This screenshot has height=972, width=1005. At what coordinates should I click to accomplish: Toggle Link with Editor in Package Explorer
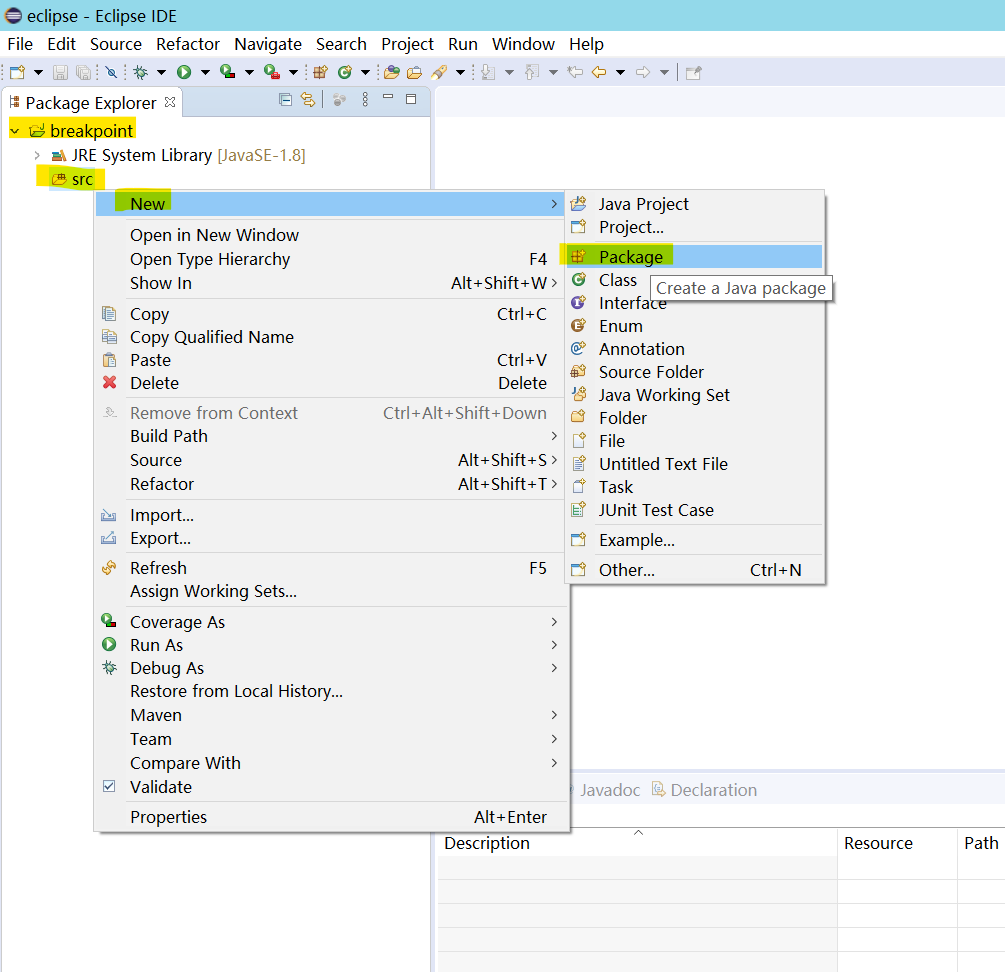[x=308, y=99]
